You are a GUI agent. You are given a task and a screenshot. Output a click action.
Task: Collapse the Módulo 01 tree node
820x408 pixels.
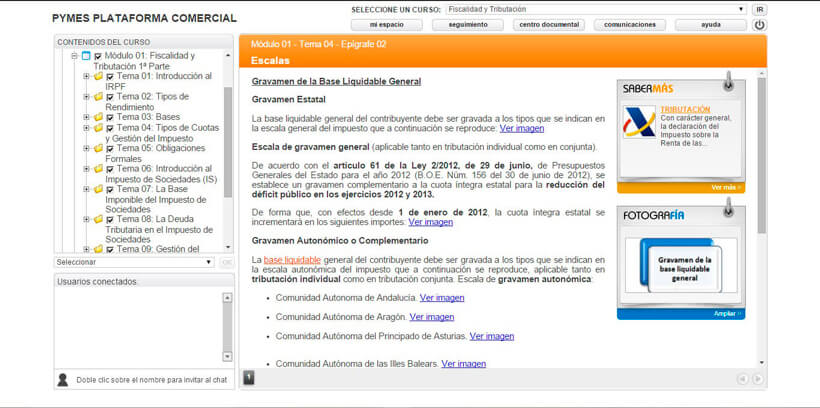coord(74,56)
